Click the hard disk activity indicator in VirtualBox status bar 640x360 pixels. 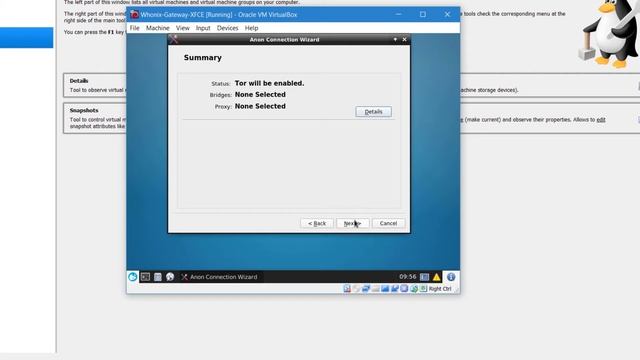[x=347, y=289]
